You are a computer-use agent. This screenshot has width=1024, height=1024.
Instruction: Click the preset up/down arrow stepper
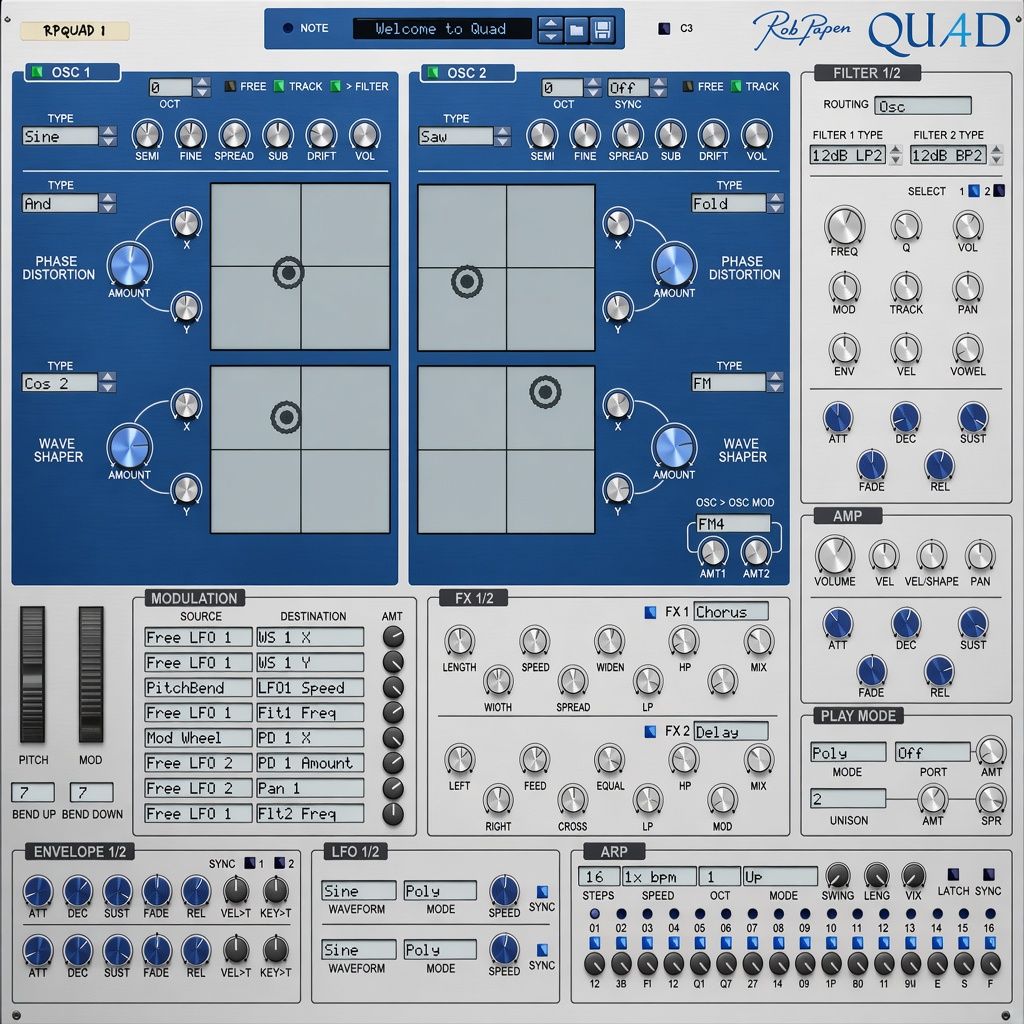551,29
